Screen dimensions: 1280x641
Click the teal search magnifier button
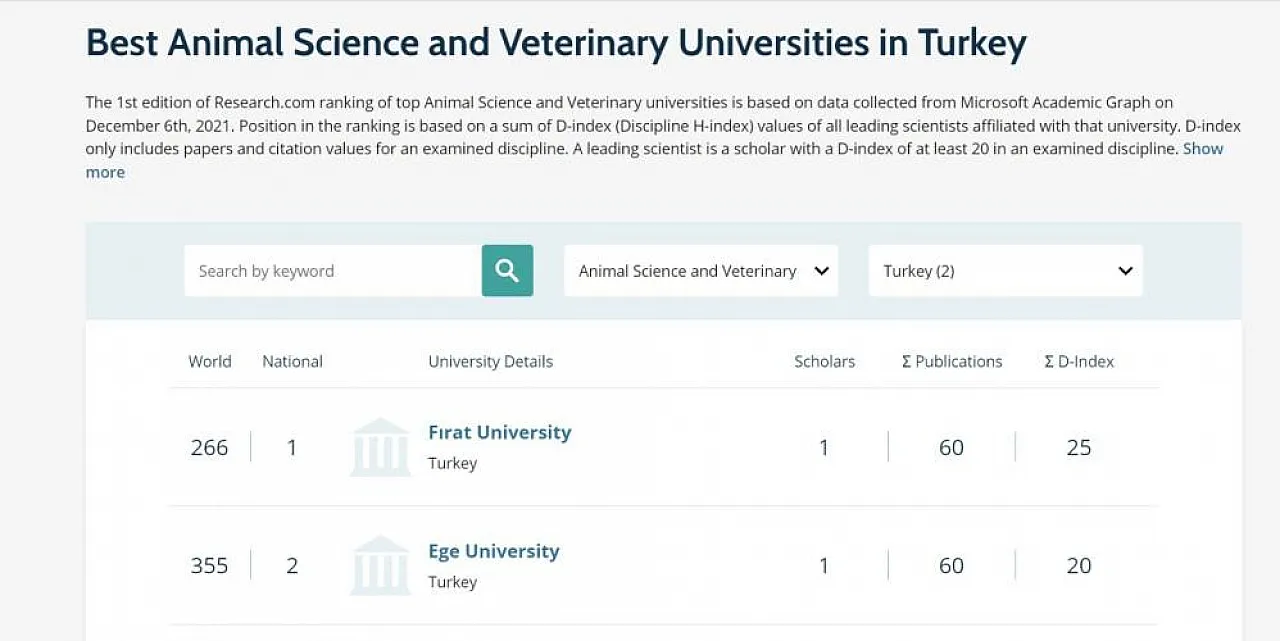point(507,271)
